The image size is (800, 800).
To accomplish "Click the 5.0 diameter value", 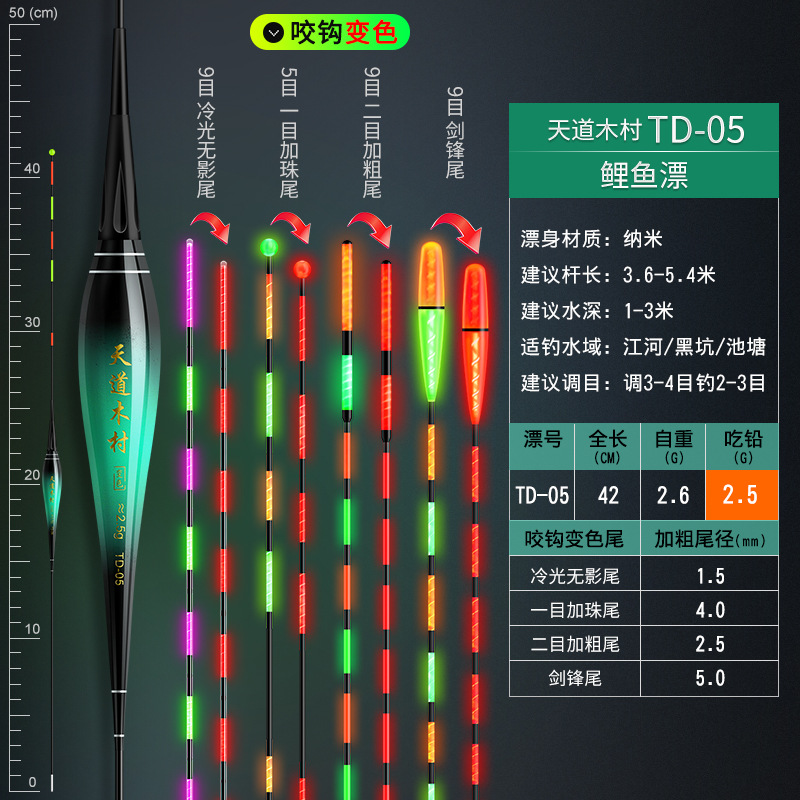I will click(710, 679).
